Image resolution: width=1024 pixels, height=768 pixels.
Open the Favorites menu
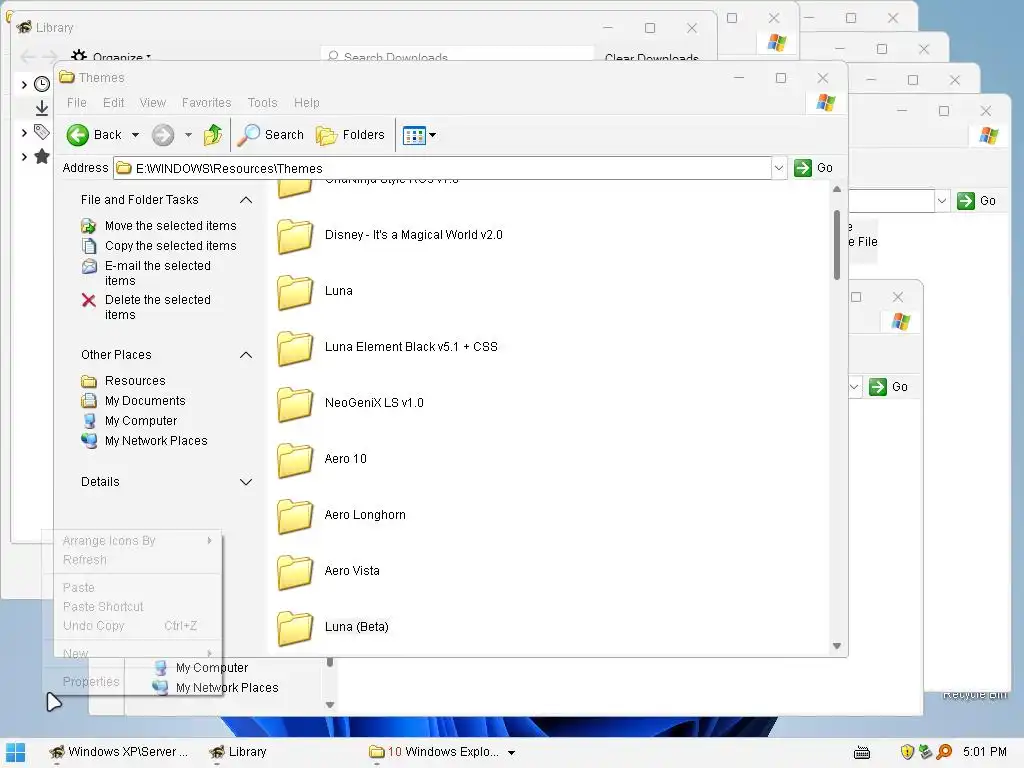206,103
